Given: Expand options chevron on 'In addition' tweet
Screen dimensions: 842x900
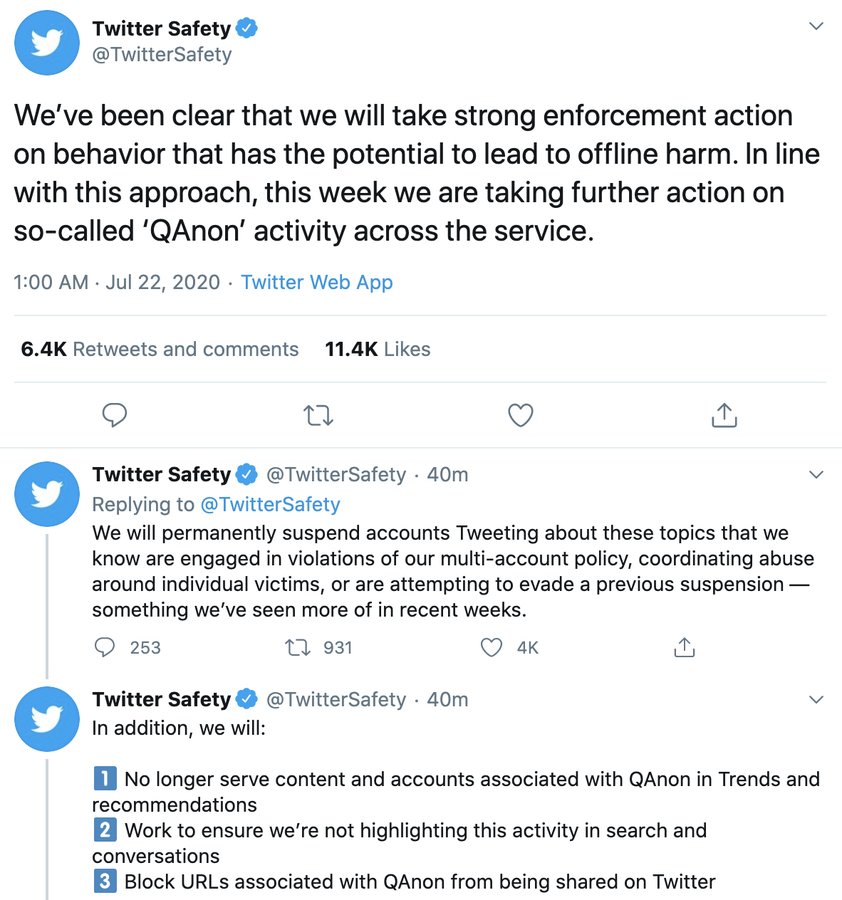Looking at the screenshot, I should [x=816, y=700].
